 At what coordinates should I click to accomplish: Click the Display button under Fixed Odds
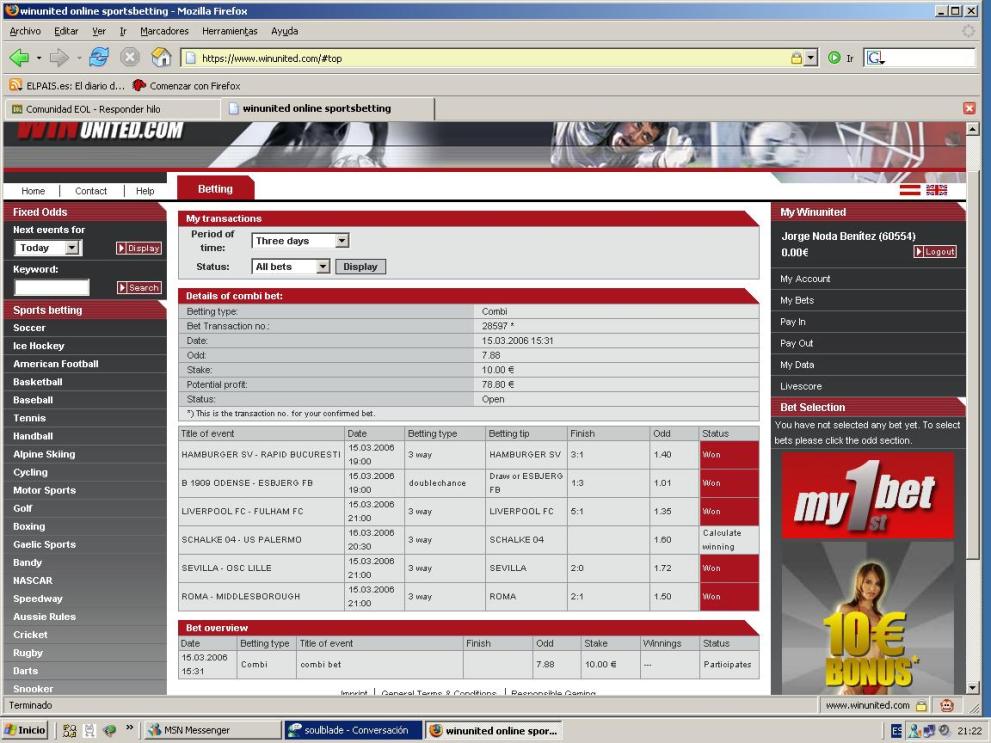click(x=138, y=248)
